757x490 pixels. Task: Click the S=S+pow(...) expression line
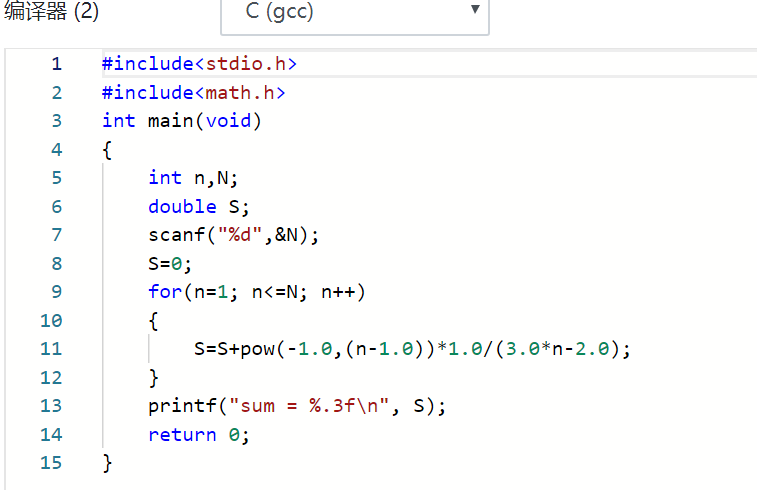pyautogui.click(x=412, y=349)
